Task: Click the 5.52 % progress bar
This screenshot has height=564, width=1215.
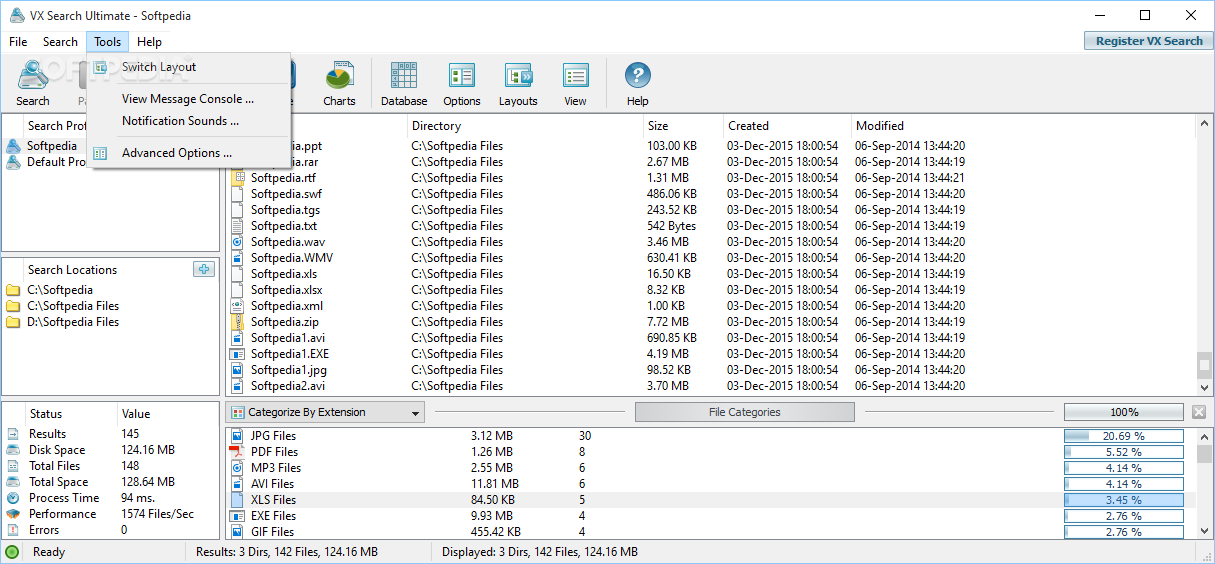Action: [1124, 452]
